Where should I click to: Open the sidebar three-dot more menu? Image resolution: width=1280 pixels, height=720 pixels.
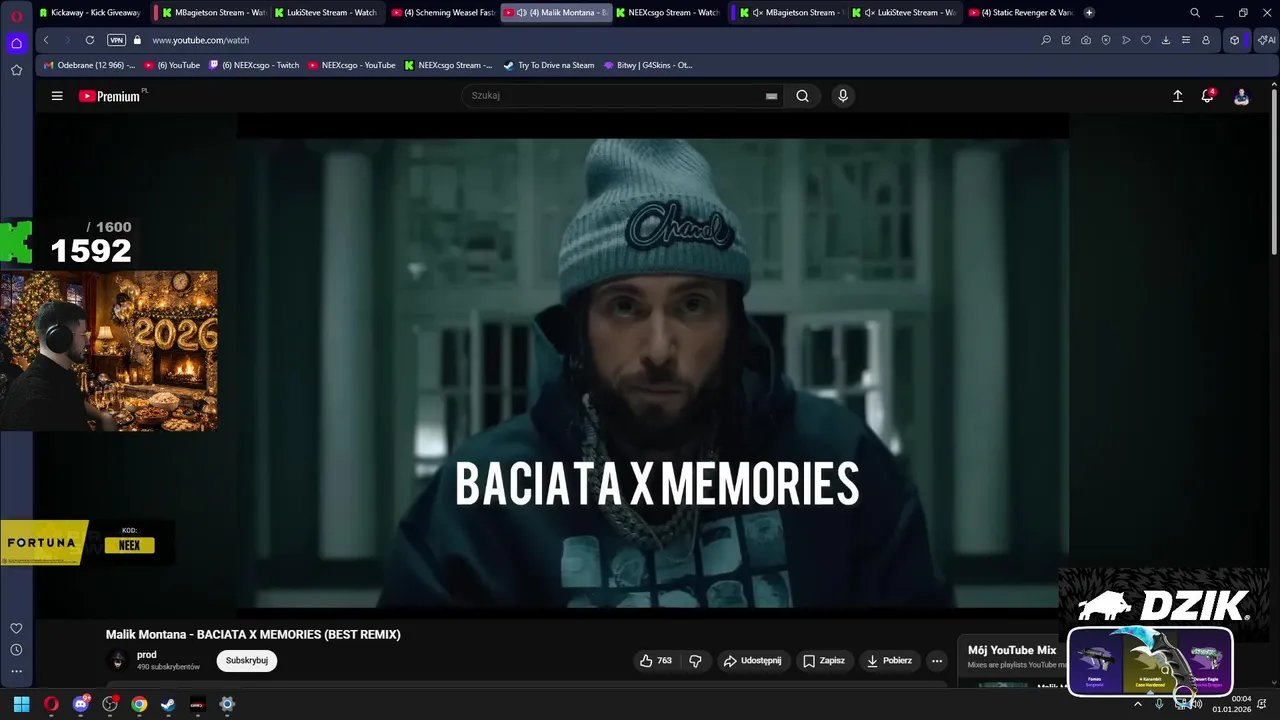click(16, 672)
